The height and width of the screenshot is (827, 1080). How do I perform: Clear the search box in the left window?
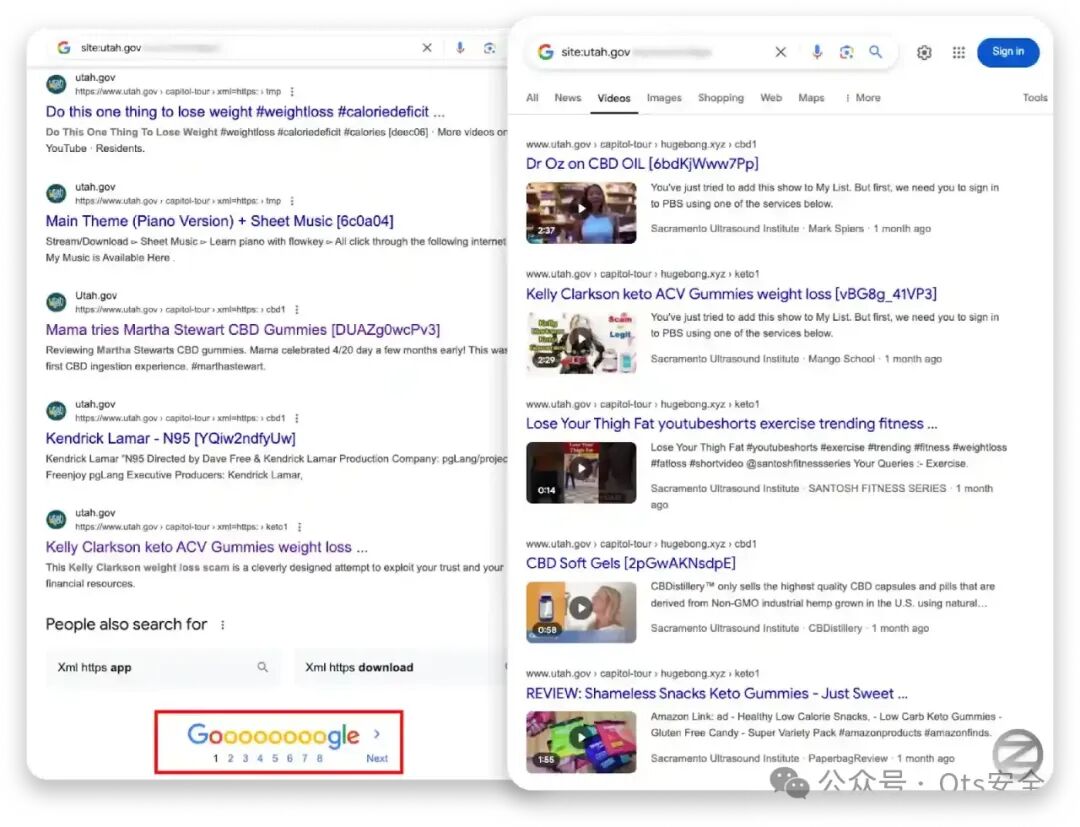[427, 48]
